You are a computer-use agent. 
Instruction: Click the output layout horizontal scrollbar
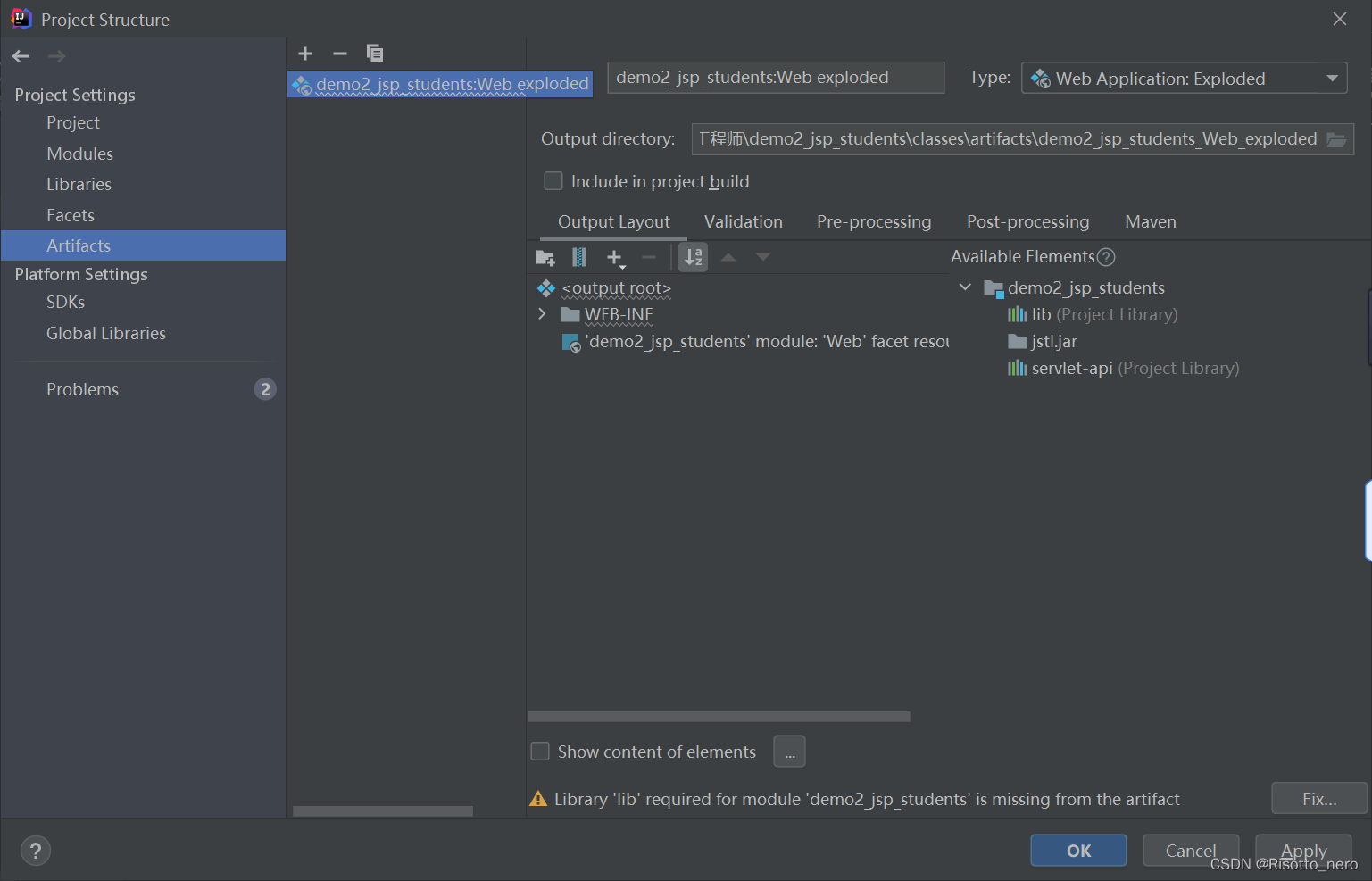pyautogui.click(x=719, y=717)
